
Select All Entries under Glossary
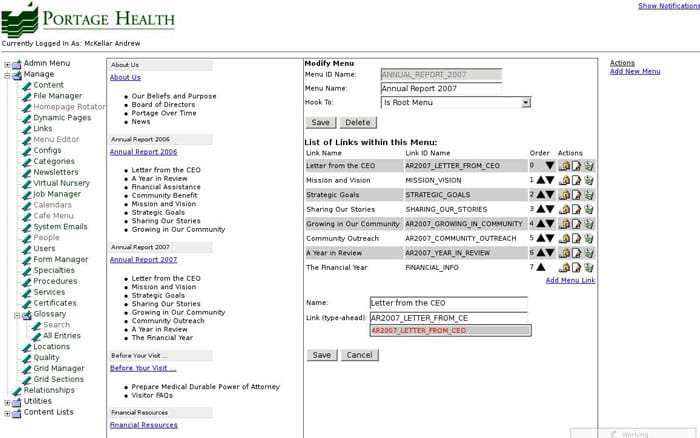pyautogui.click(x=62, y=335)
